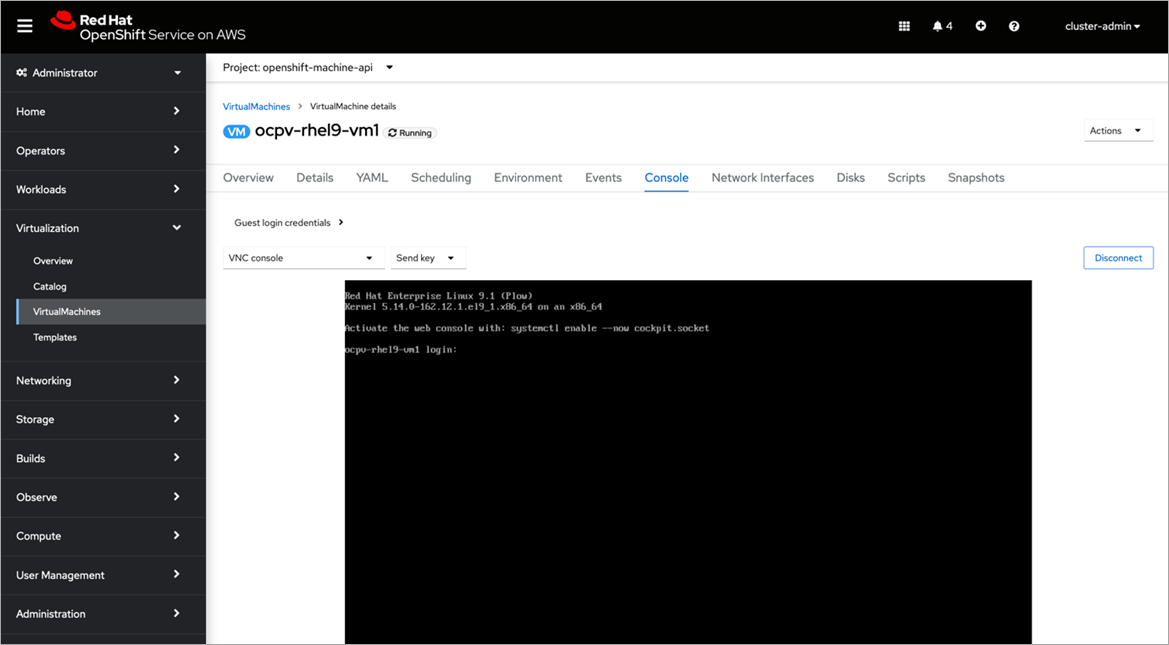The image size is (1169, 645).
Task: Open the Send key dropdown
Action: click(x=428, y=258)
